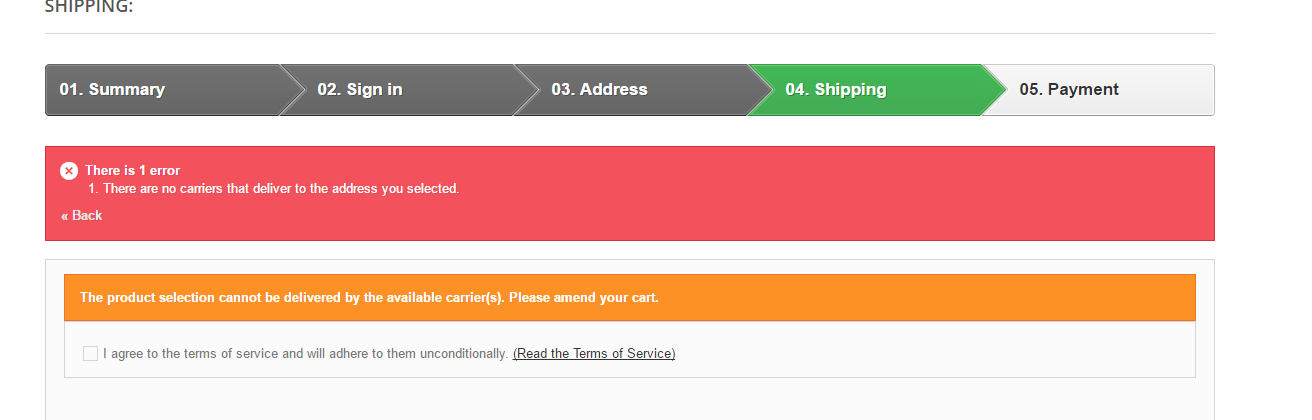
Task: Click the orange "Please amend your cart" warning
Action: [x=369, y=298]
